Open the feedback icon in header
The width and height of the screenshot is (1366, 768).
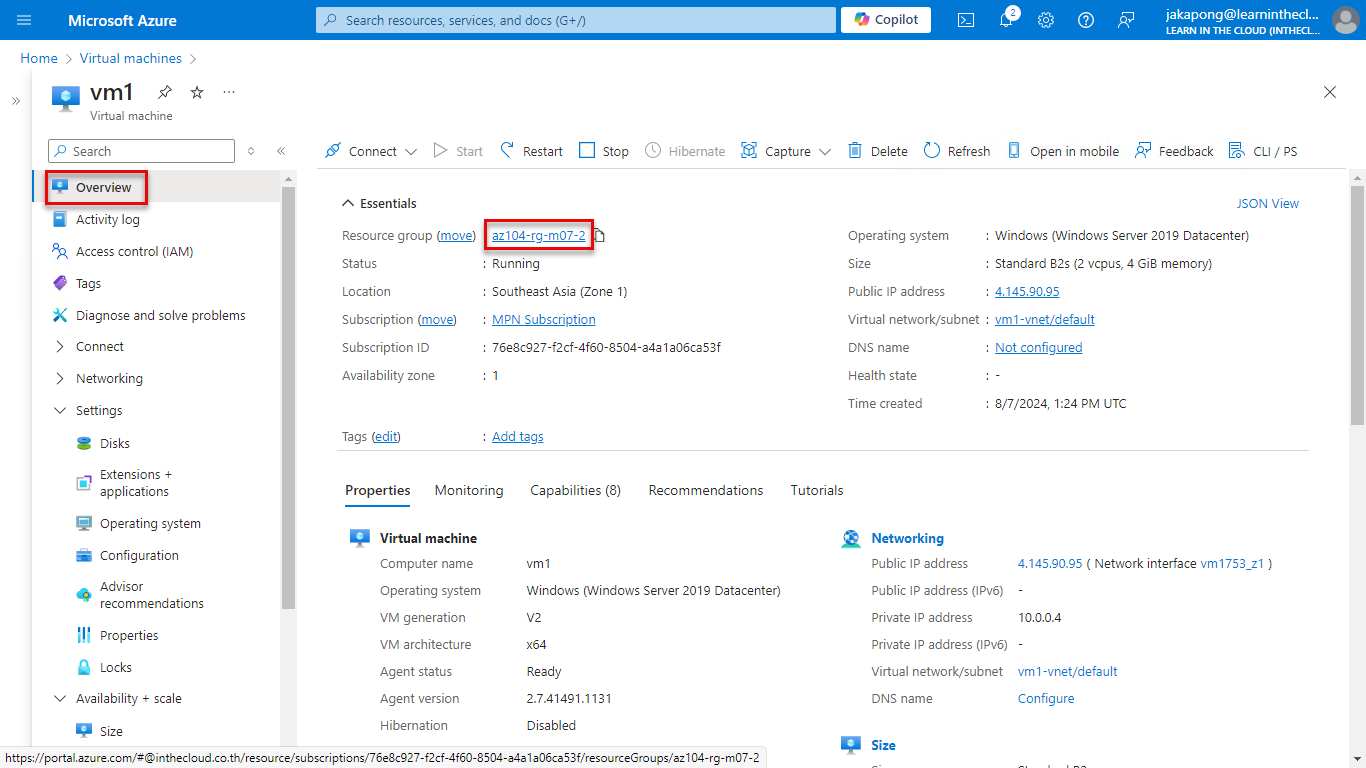click(1126, 20)
